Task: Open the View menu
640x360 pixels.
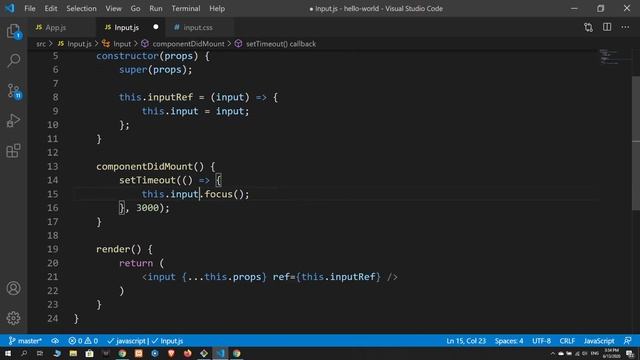Action: click(113, 8)
